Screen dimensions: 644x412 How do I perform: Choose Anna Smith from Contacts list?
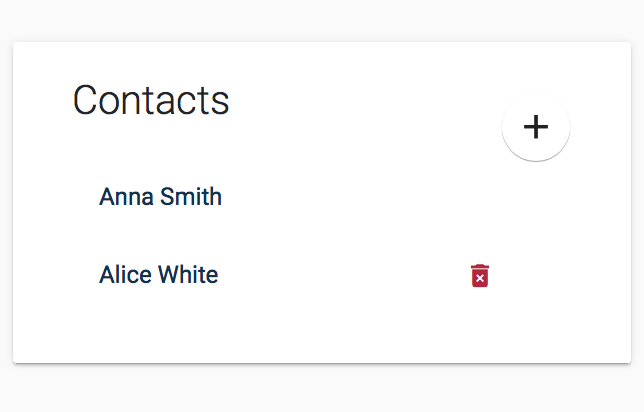point(160,196)
